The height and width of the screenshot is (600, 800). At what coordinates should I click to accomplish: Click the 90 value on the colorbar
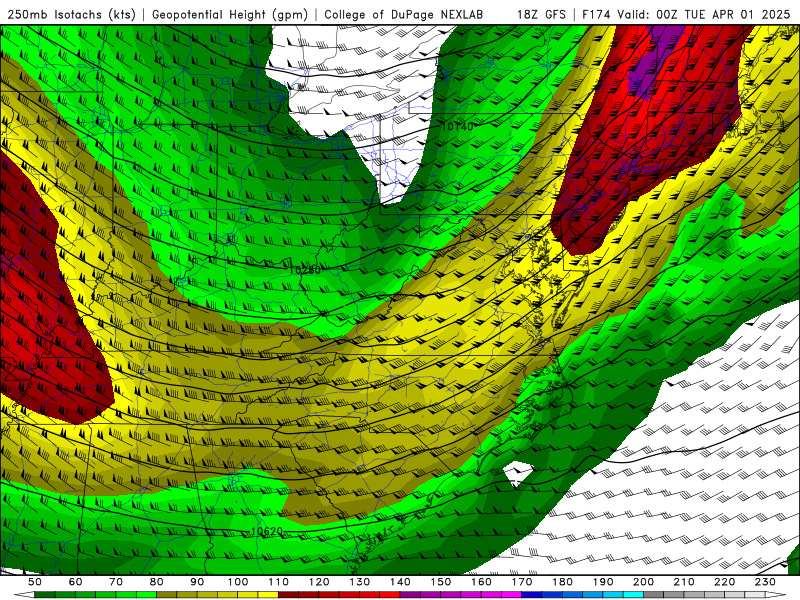197,582
